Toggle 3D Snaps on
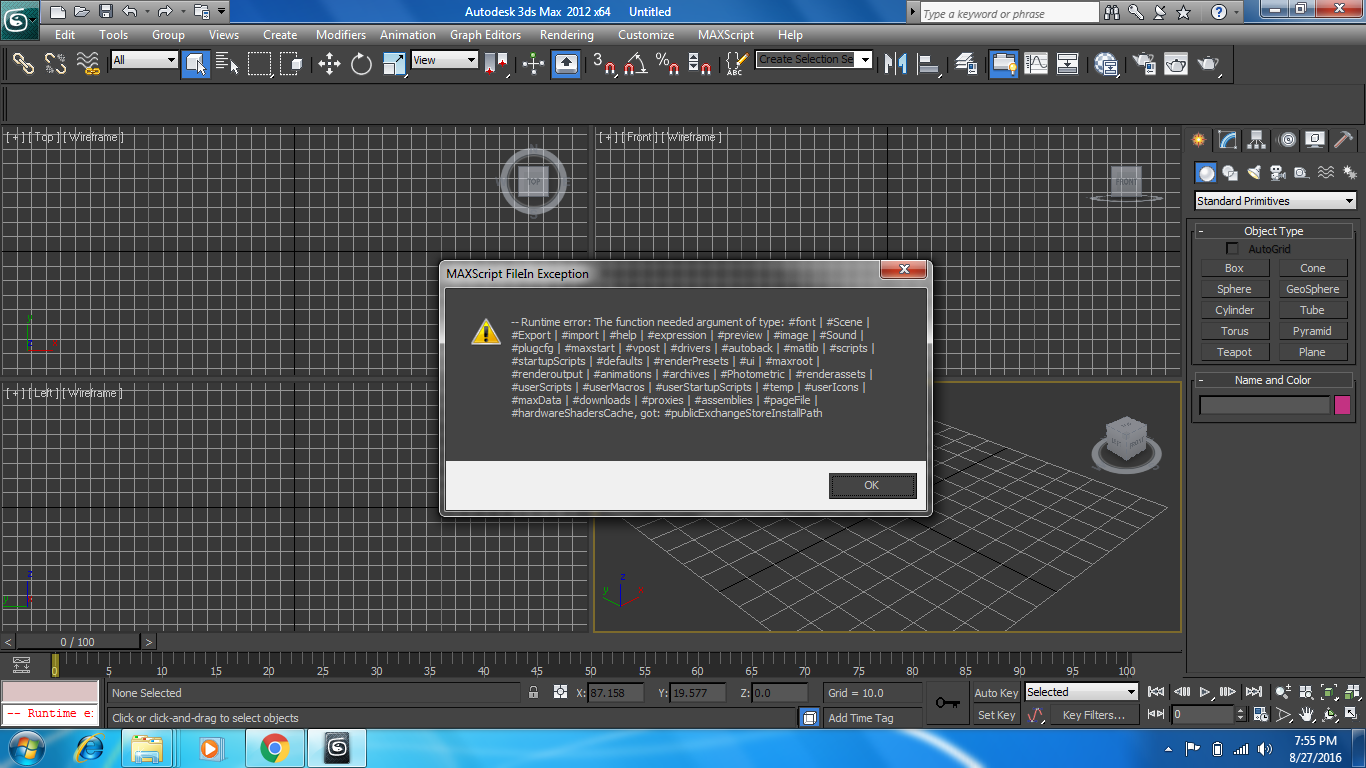This screenshot has height=768, width=1366. click(604, 64)
